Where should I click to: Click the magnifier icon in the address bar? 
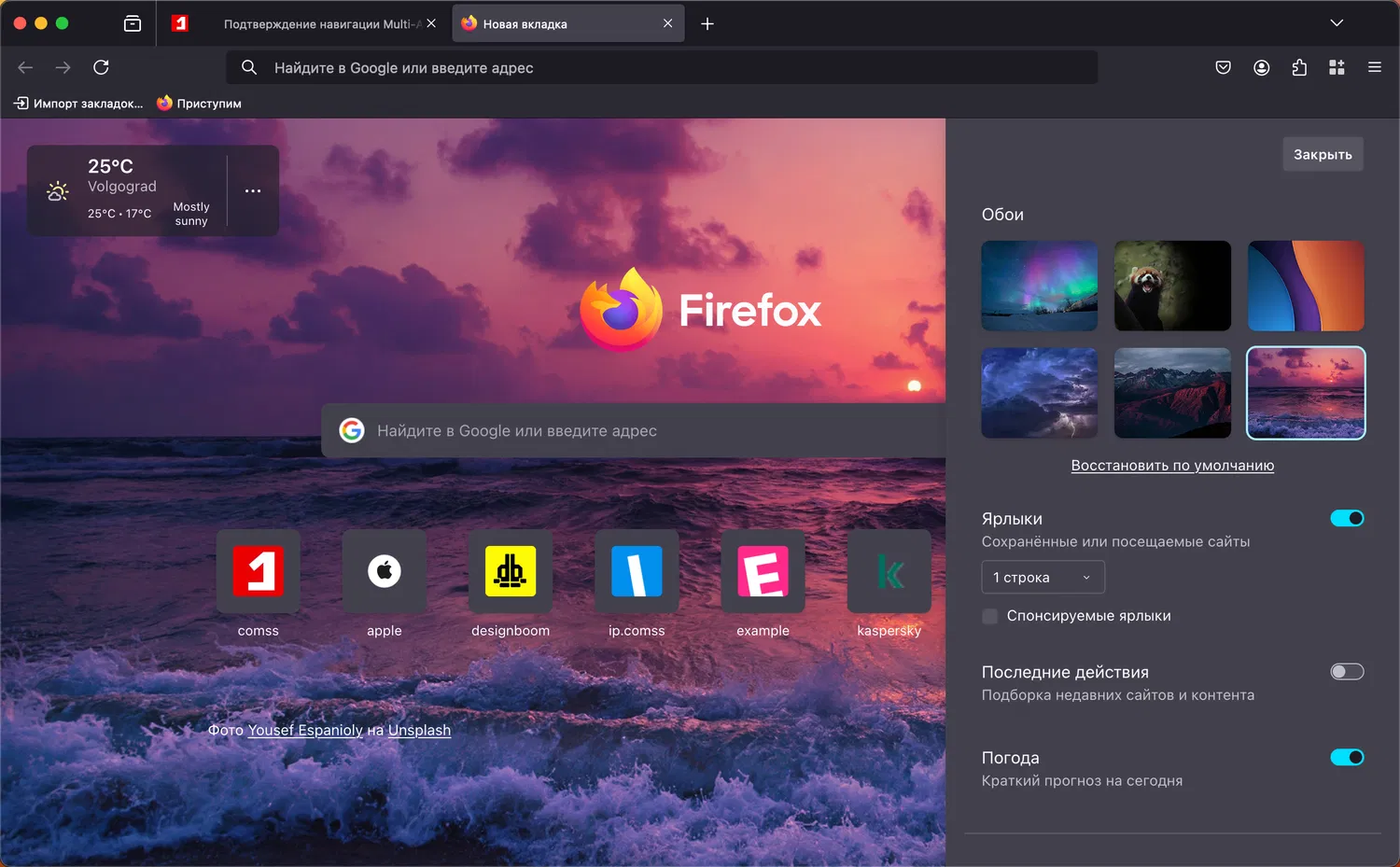249,67
